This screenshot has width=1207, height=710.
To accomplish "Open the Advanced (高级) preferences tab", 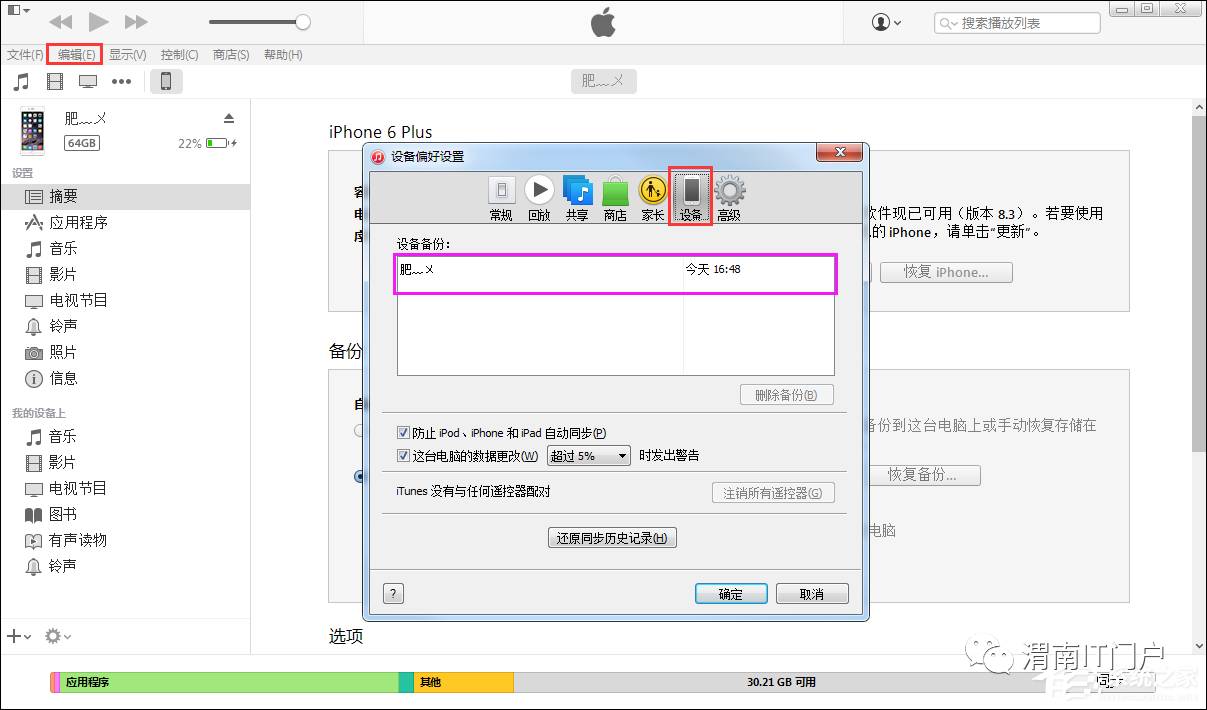I will 729,198.
